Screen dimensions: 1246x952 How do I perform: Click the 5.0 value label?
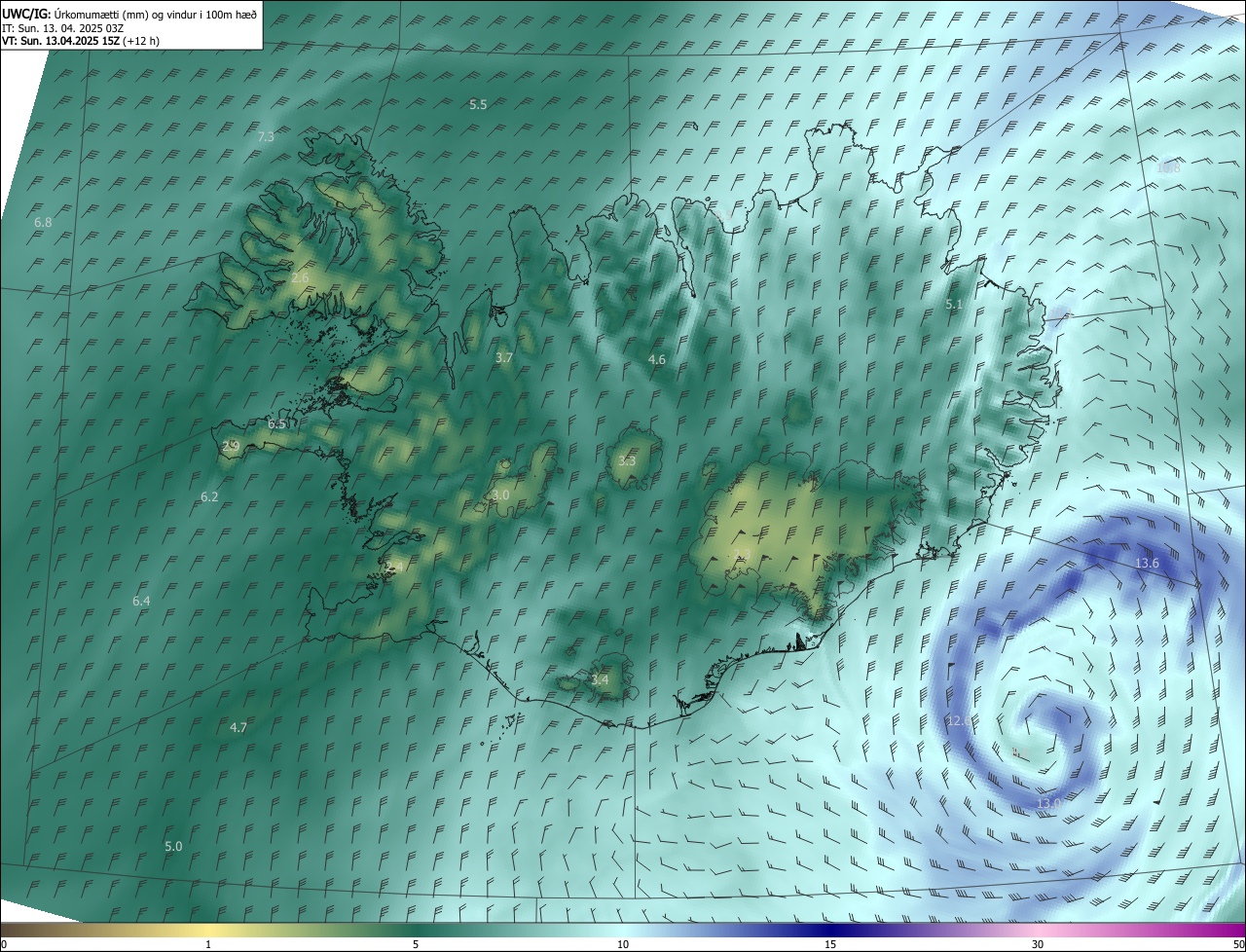click(173, 847)
